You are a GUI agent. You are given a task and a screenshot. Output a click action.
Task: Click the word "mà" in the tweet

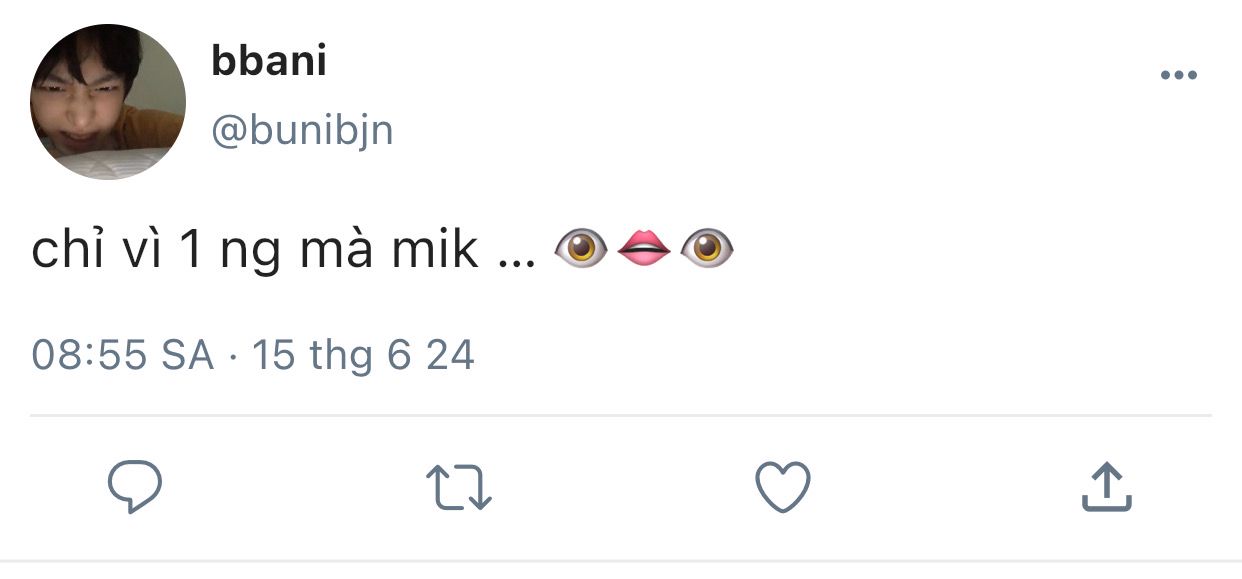pyautogui.click(x=337, y=249)
